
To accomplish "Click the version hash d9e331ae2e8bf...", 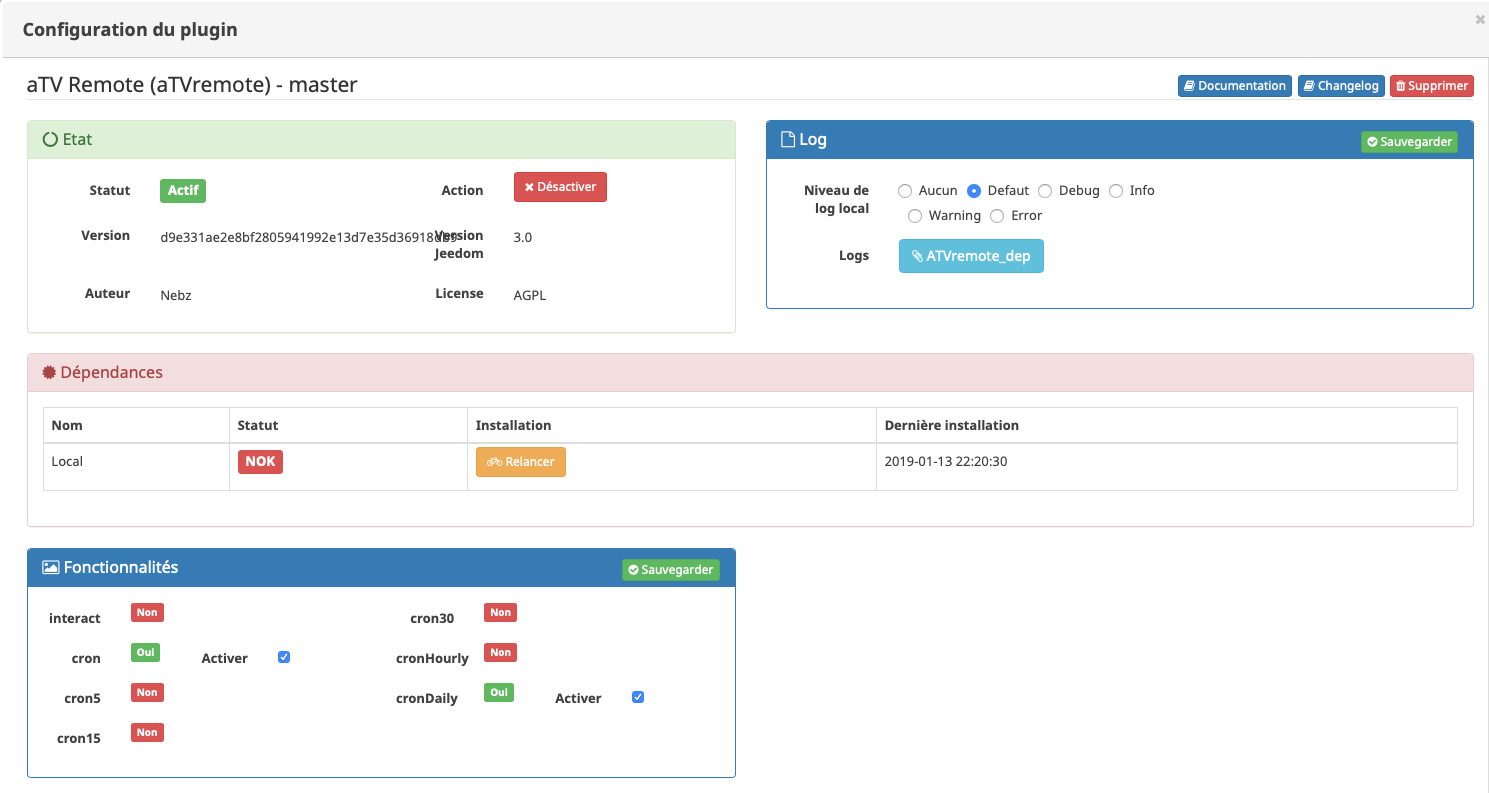I will click(308, 238).
